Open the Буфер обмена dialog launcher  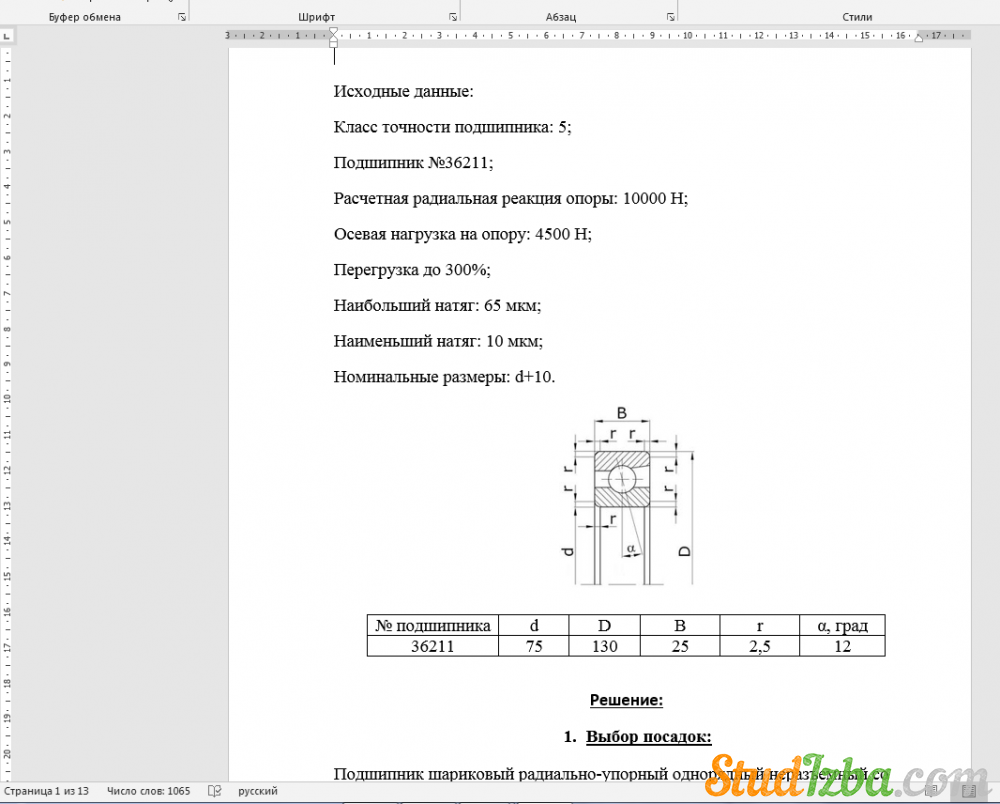(x=182, y=17)
